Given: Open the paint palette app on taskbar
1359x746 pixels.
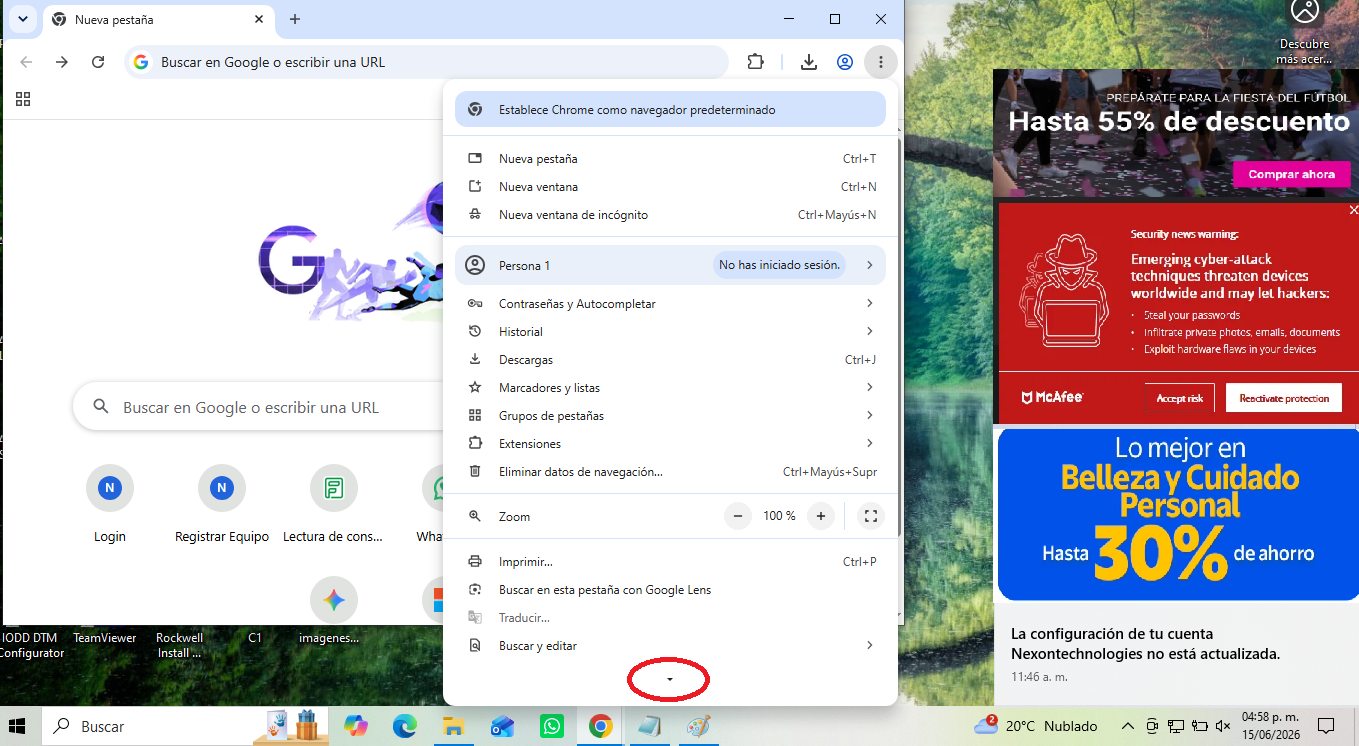Looking at the screenshot, I should click(x=698, y=726).
